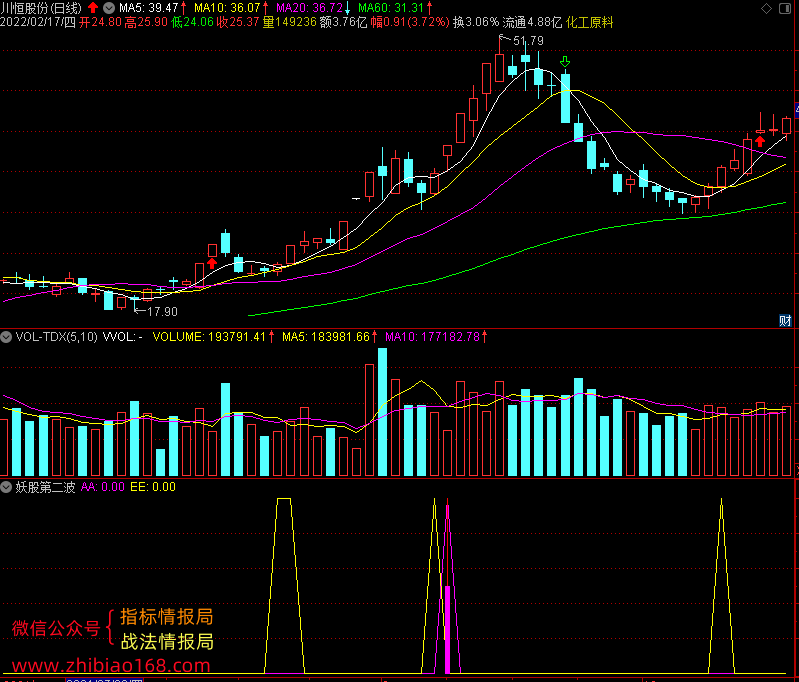
Task: Click the EE: 0.00 value
Action: [153, 487]
